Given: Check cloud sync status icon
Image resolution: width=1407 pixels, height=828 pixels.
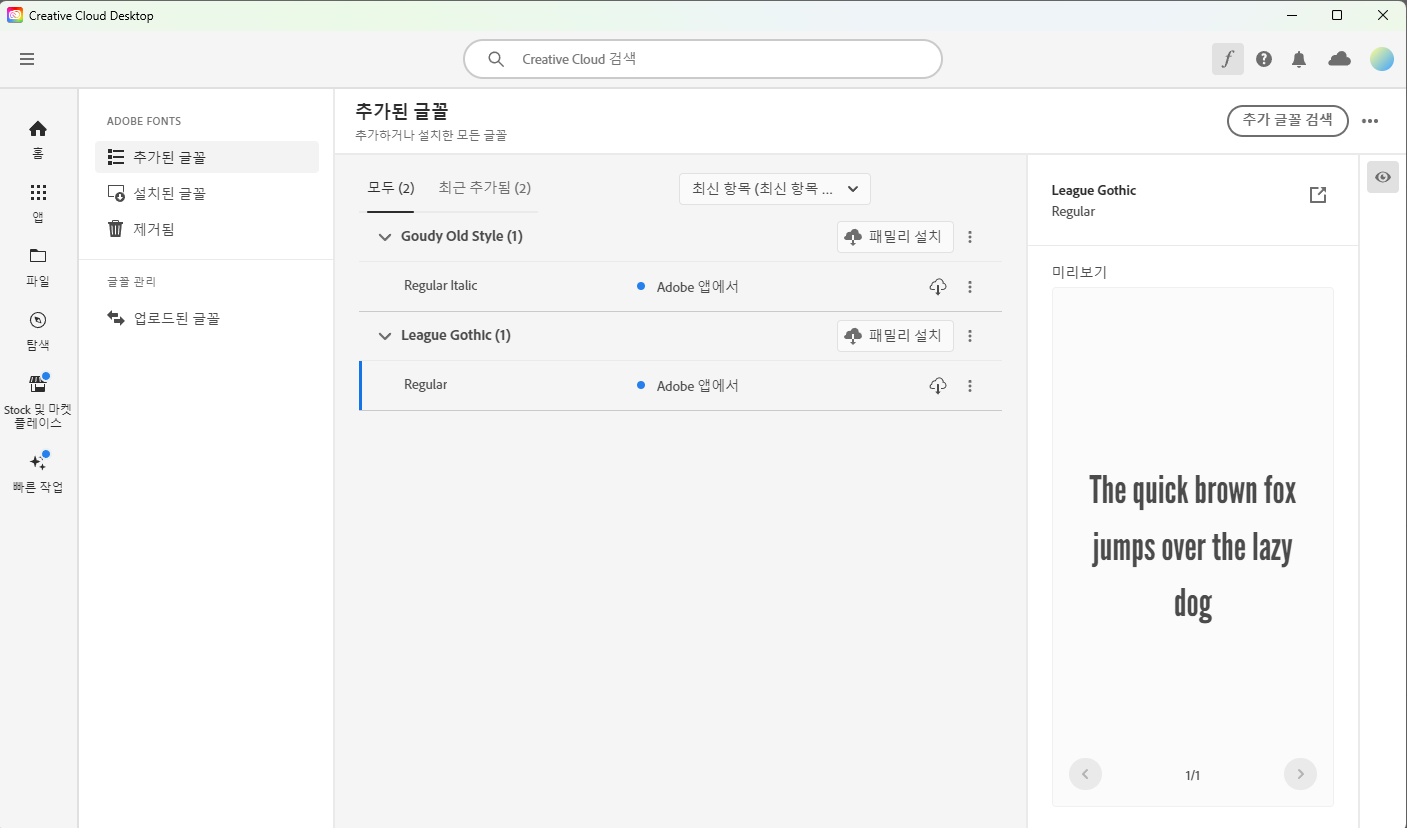Looking at the screenshot, I should point(1339,59).
